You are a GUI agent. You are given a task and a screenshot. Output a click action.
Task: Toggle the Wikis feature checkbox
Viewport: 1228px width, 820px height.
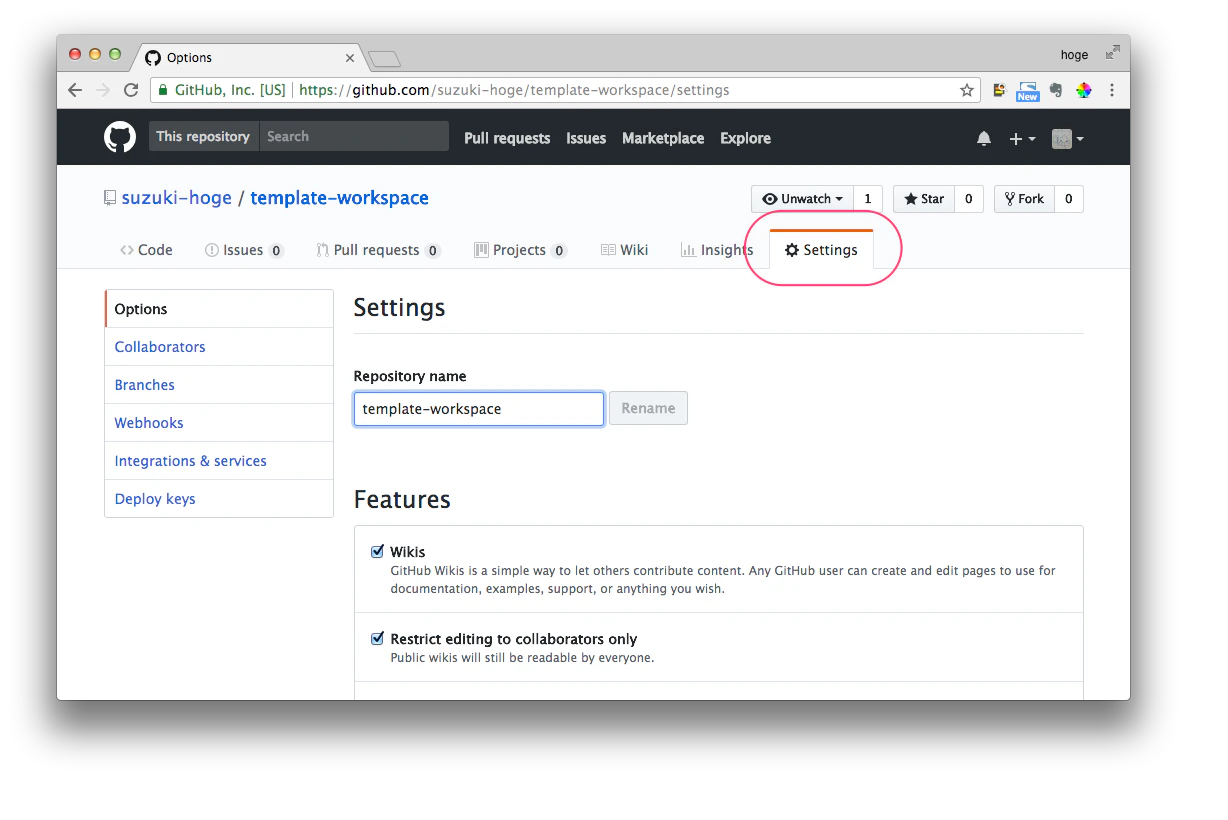(x=378, y=551)
